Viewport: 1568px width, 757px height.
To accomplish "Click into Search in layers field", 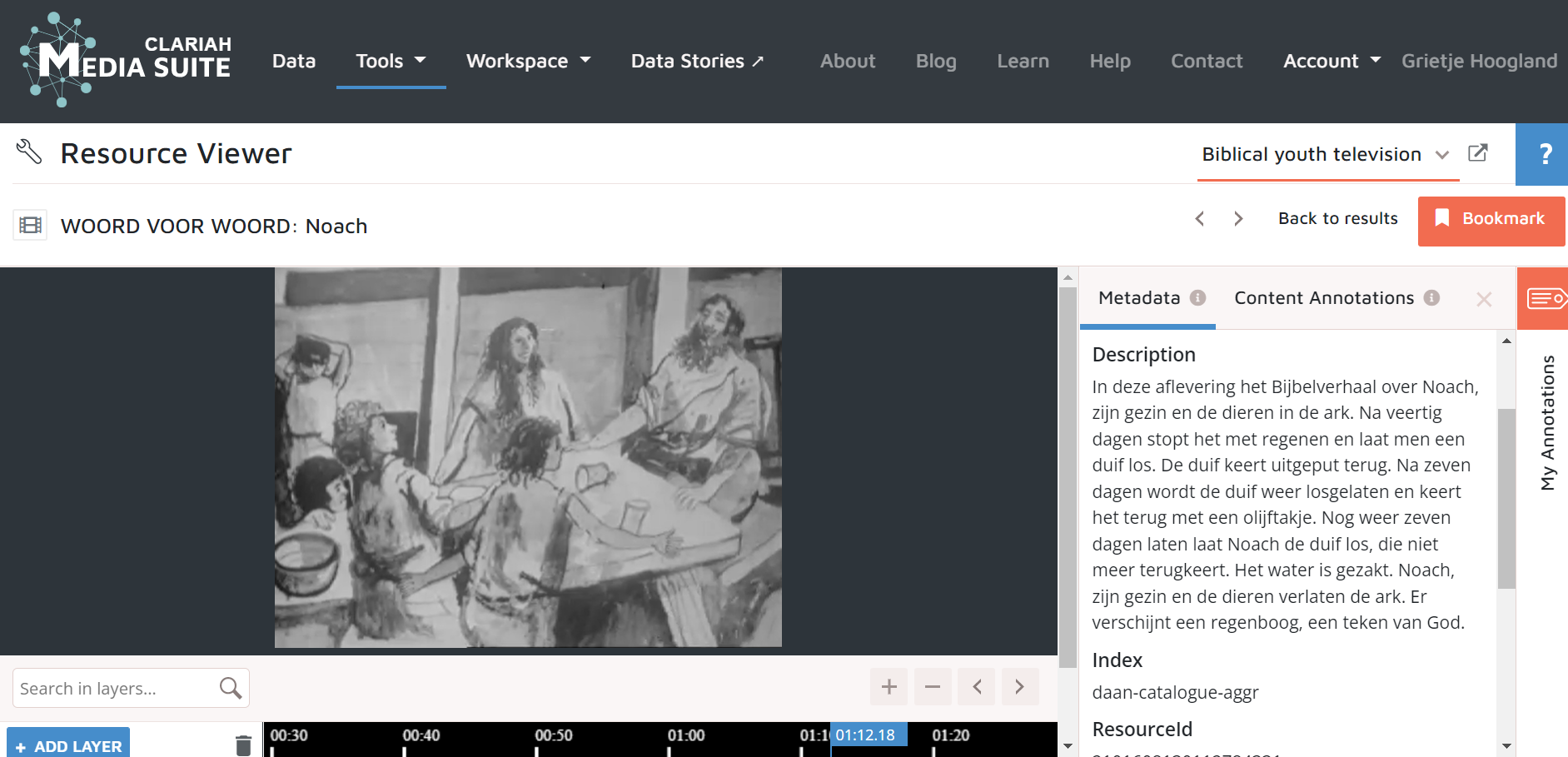I will point(112,689).
